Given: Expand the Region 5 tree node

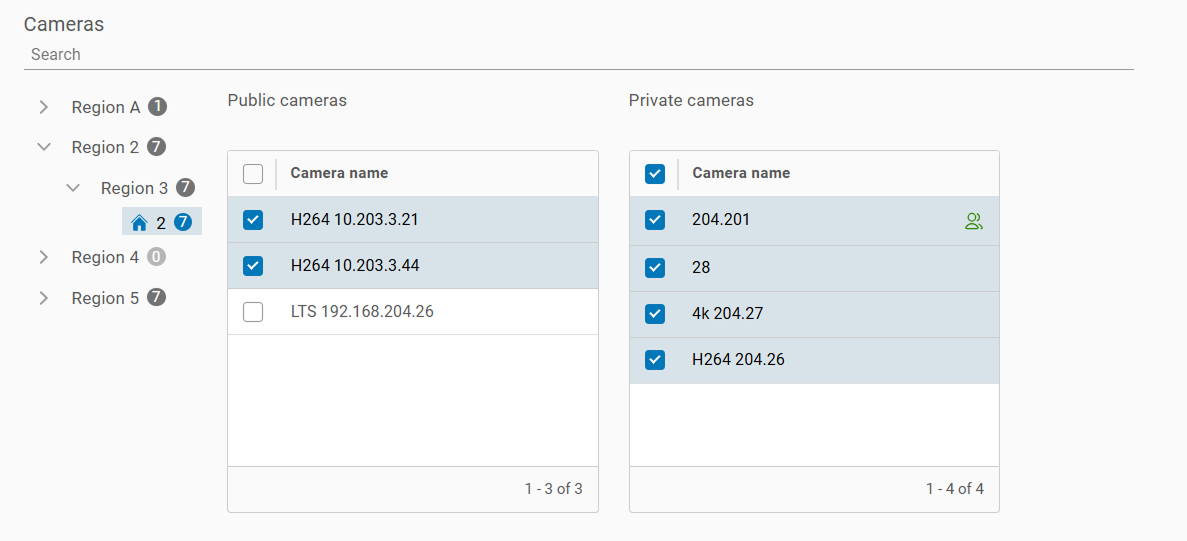Looking at the screenshot, I should coord(44,298).
